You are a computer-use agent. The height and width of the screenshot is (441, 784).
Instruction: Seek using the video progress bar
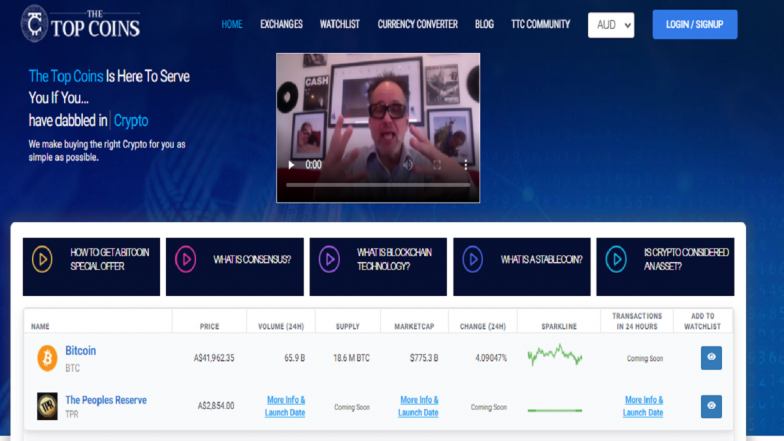coord(378,185)
